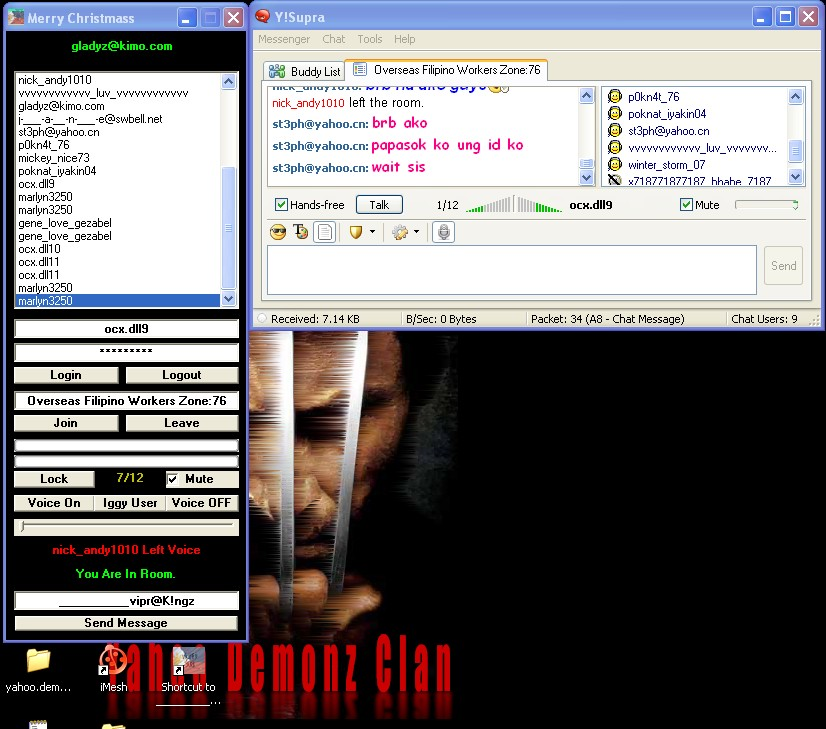Screen dimensions: 826x729
Task: Select gladyz@kimo.com in the list box
Action: click(x=118, y=106)
